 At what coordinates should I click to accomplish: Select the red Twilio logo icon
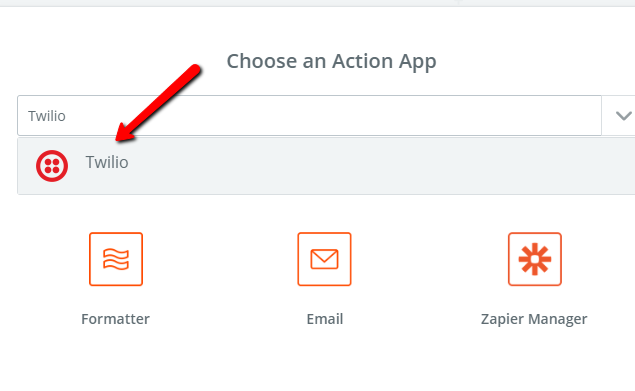pyautogui.click(x=52, y=166)
